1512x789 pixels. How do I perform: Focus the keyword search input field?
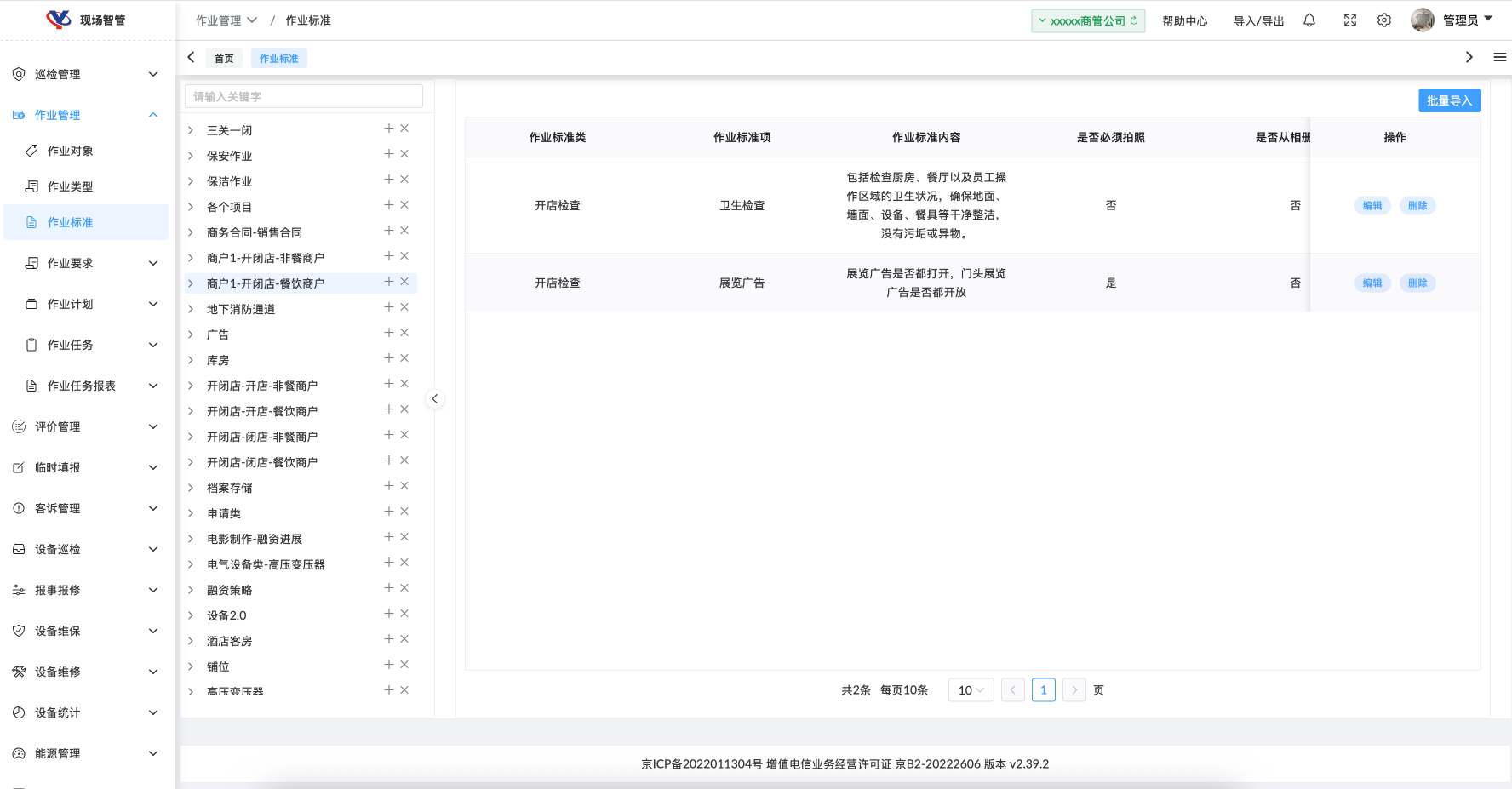[303, 97]
